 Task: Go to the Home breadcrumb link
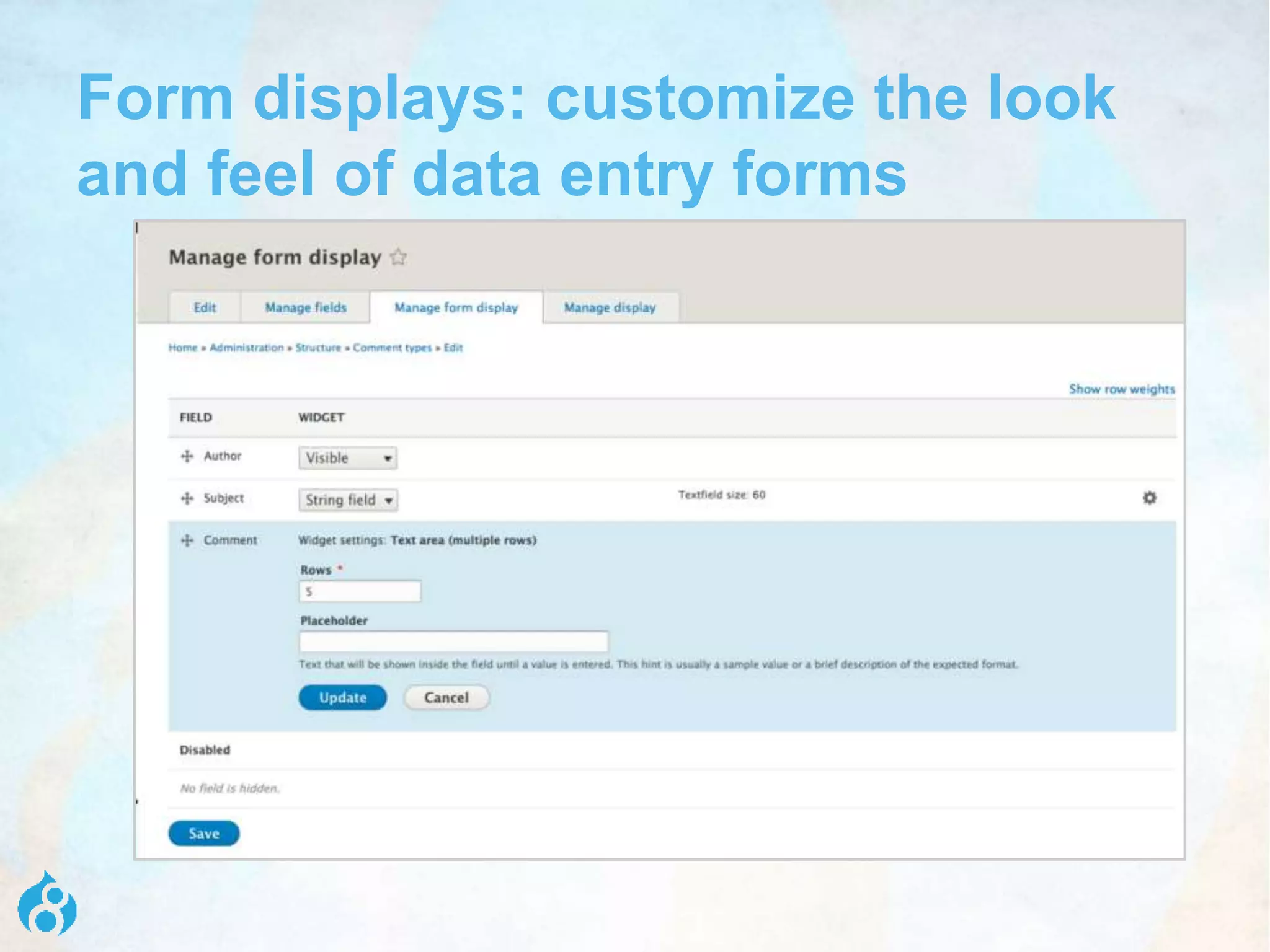point(183,348)
